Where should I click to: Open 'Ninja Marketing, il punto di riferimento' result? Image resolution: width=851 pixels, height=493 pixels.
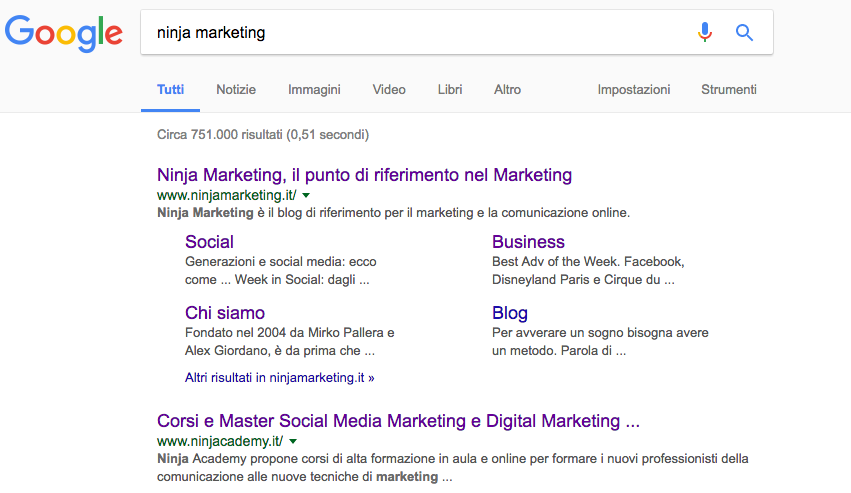click(x=364, y=175)
